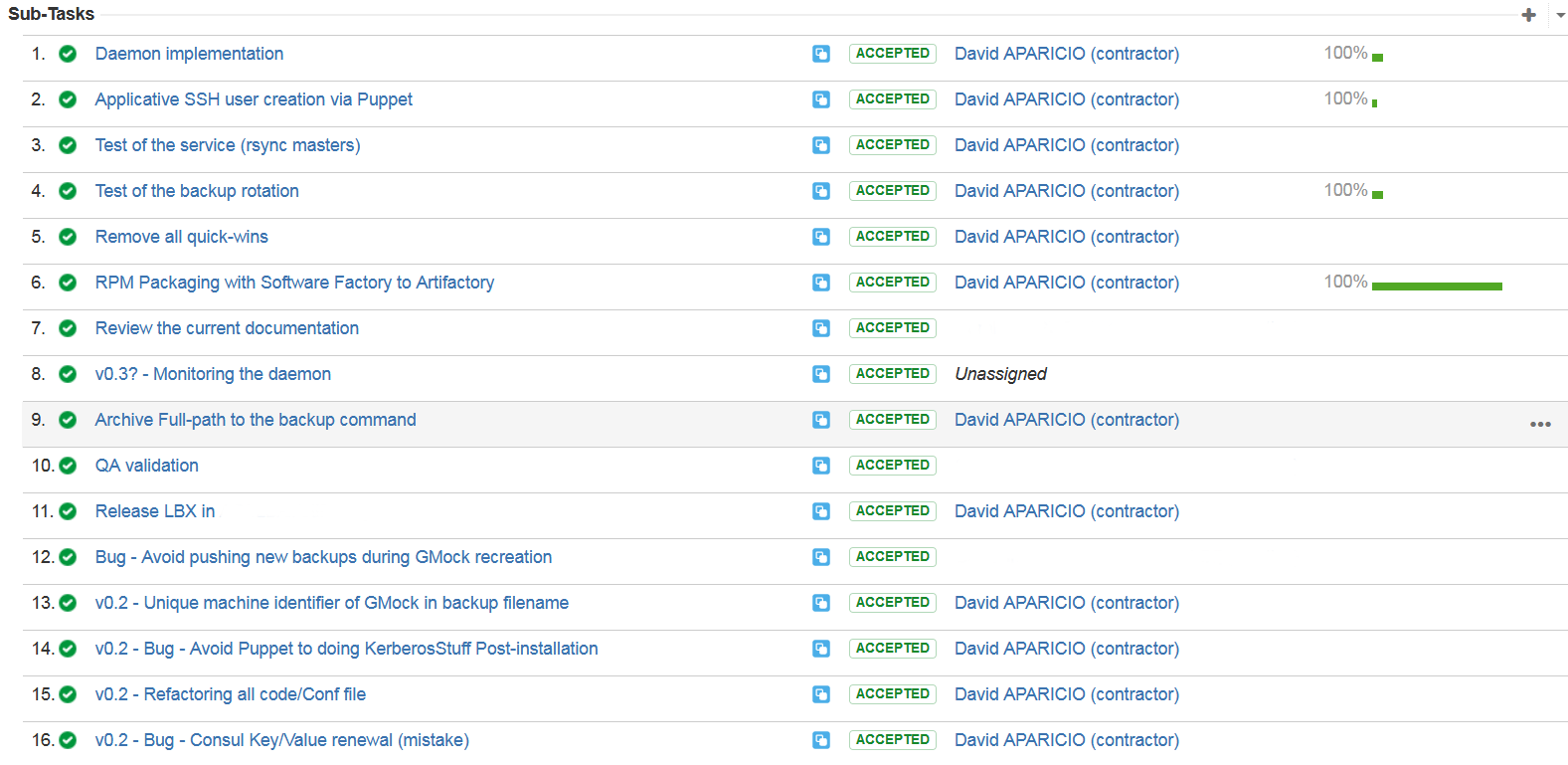
Task: Click the green check icon beside Release LBX
Action: [68, 511]
